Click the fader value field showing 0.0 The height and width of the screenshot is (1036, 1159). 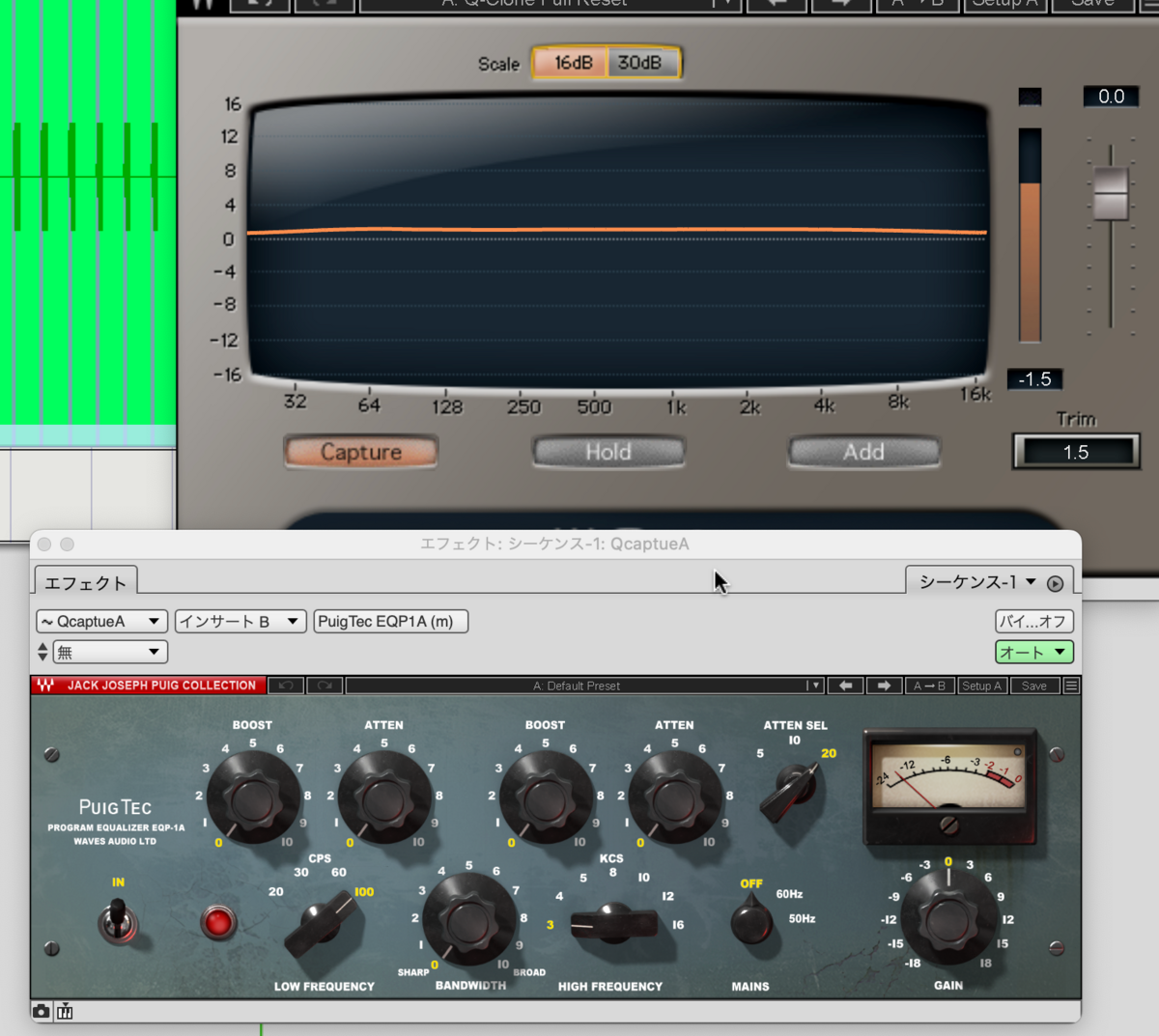[1111, 97]
